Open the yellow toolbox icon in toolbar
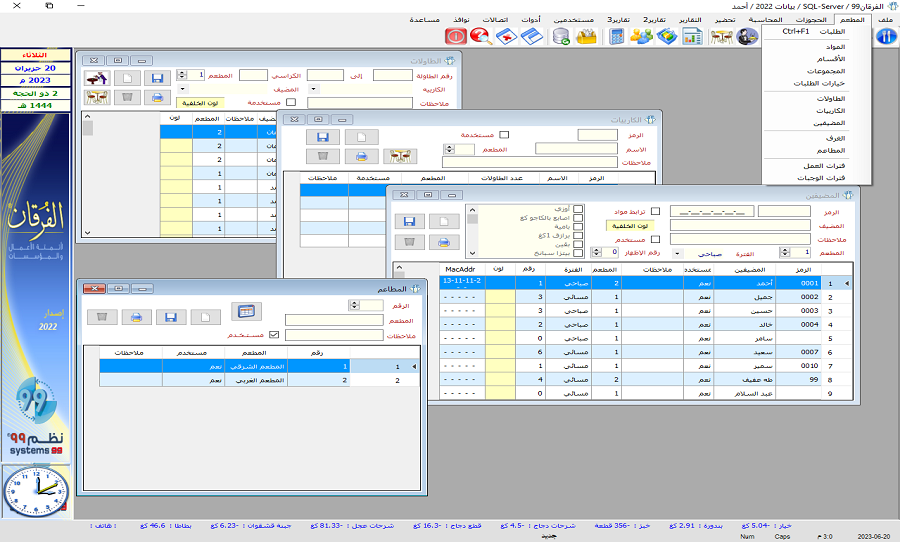This screenshot has width=900, height=542. (587, 37)
